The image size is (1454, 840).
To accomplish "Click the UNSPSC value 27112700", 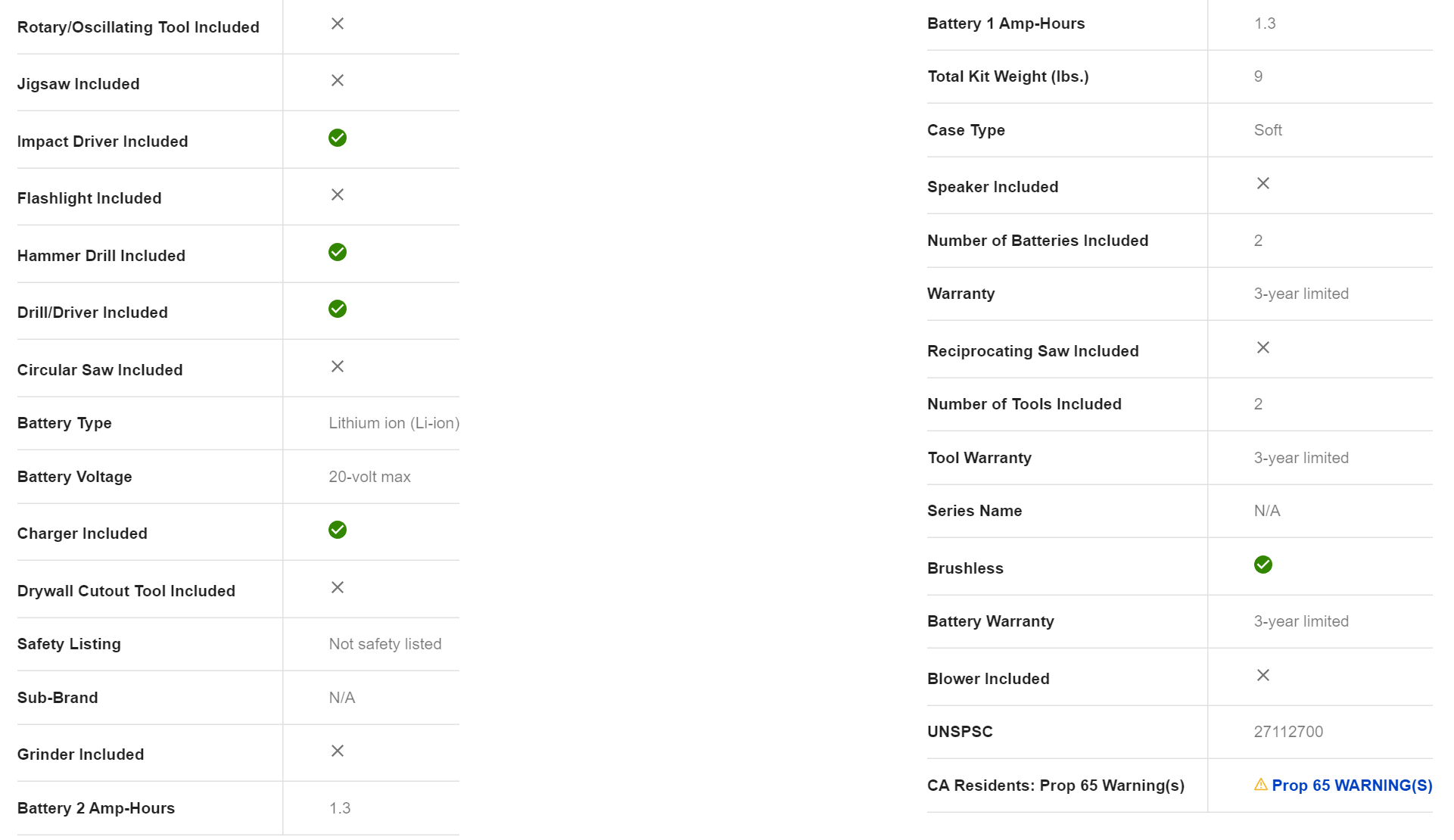I will pyautogui.click(x=1288, y=732).
